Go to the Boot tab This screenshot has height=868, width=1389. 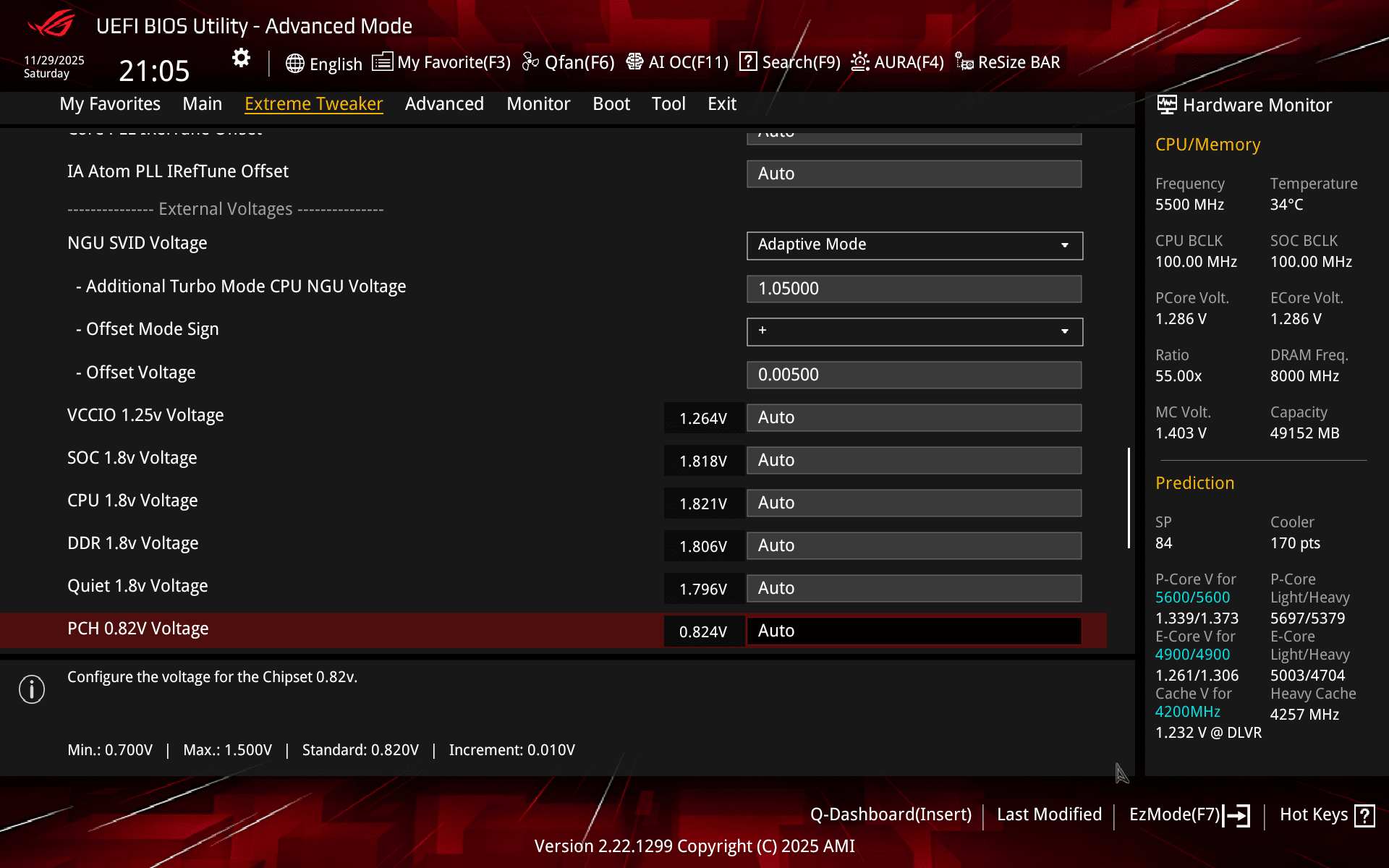(611, 104)
